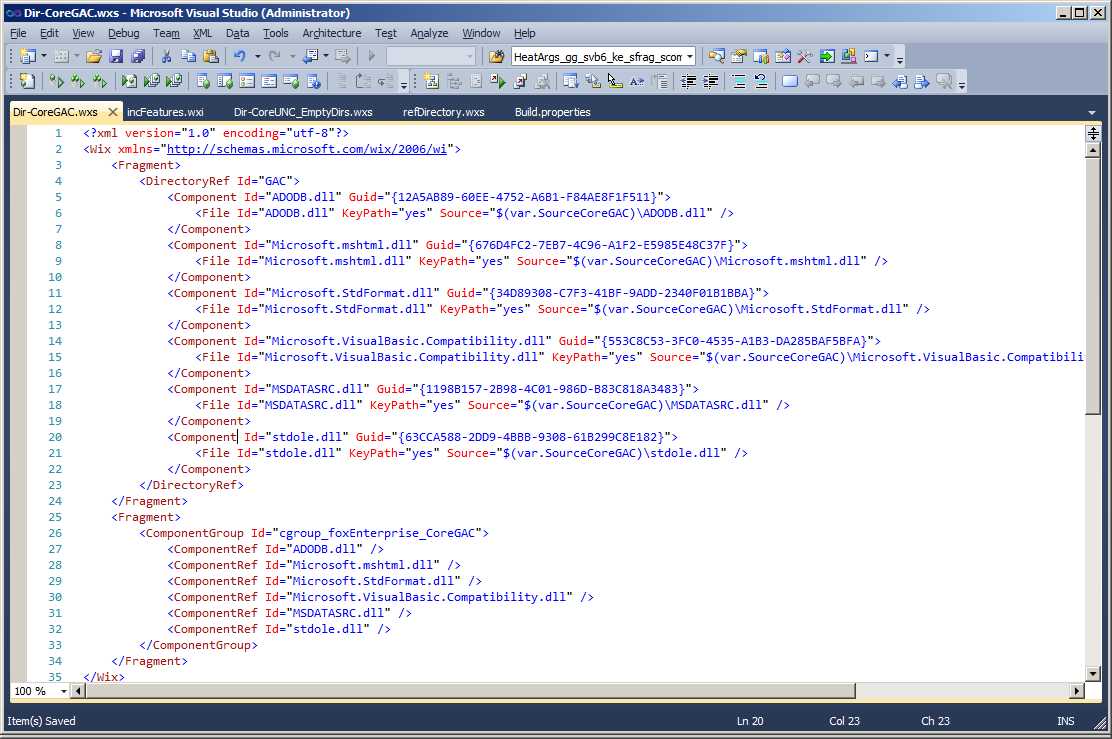Click the Navigate Backward icon
The width and height of the screenshot is (1112, 739).
310,56
